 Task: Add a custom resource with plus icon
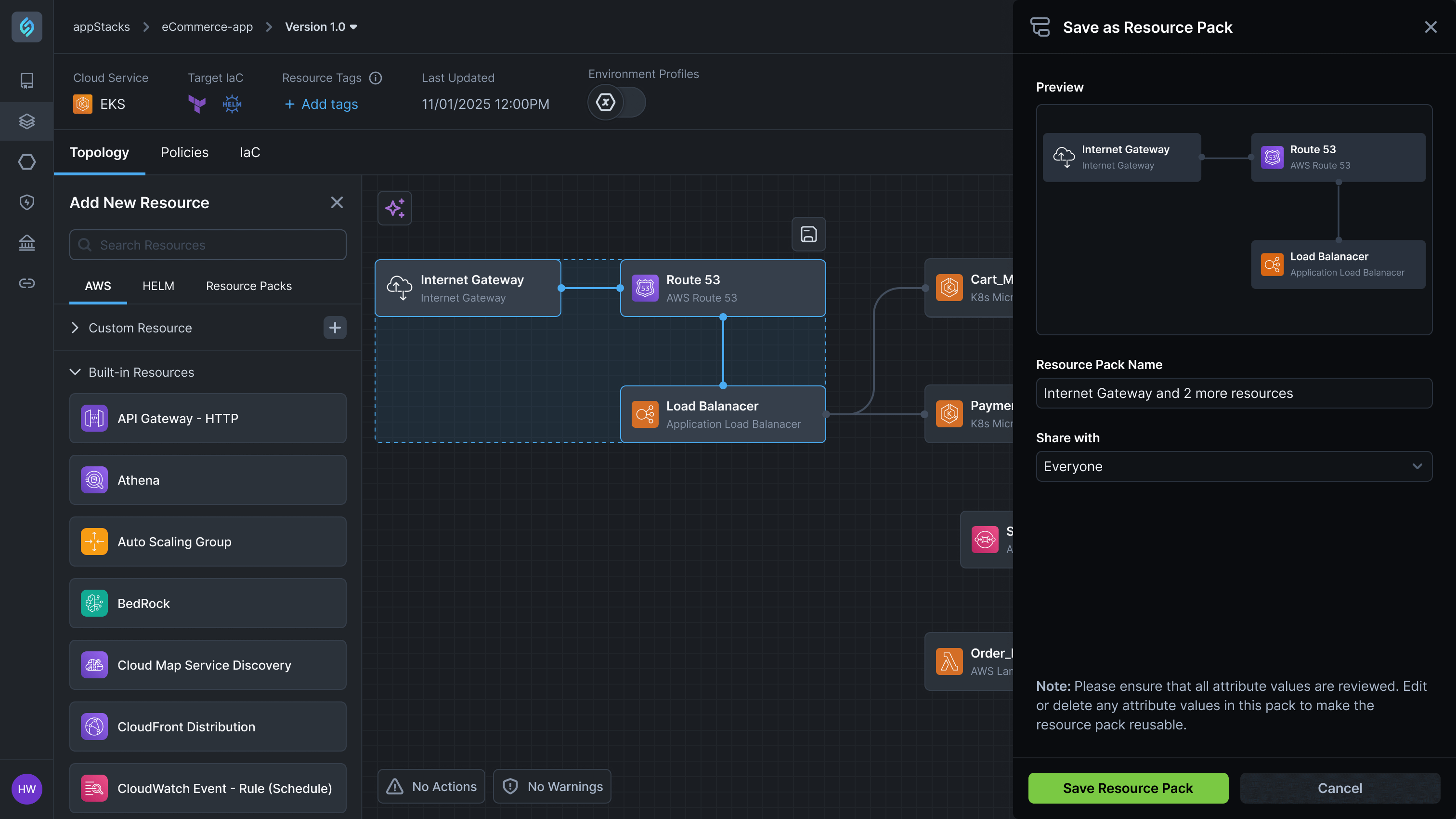click(335, 328)
